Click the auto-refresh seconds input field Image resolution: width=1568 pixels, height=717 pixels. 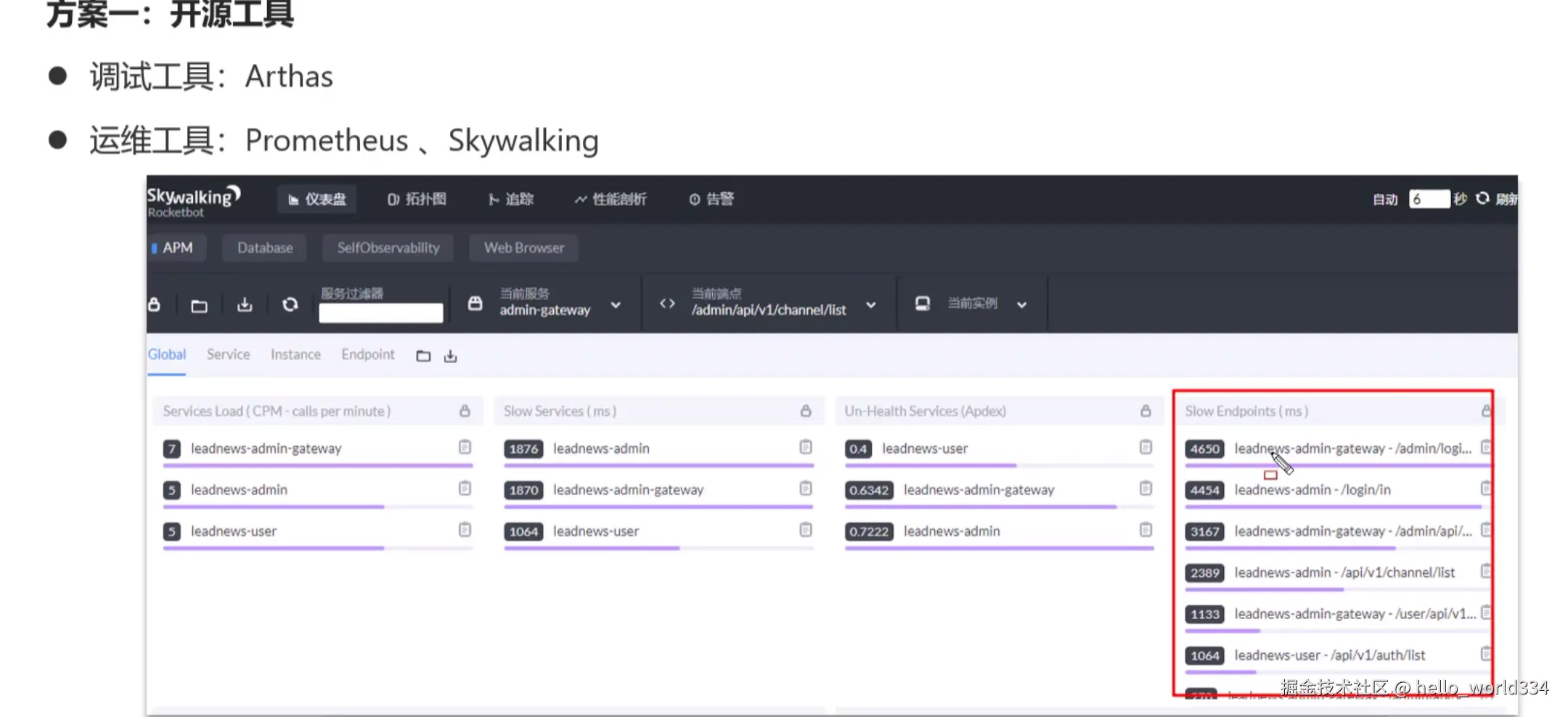tap(1429, 199)
